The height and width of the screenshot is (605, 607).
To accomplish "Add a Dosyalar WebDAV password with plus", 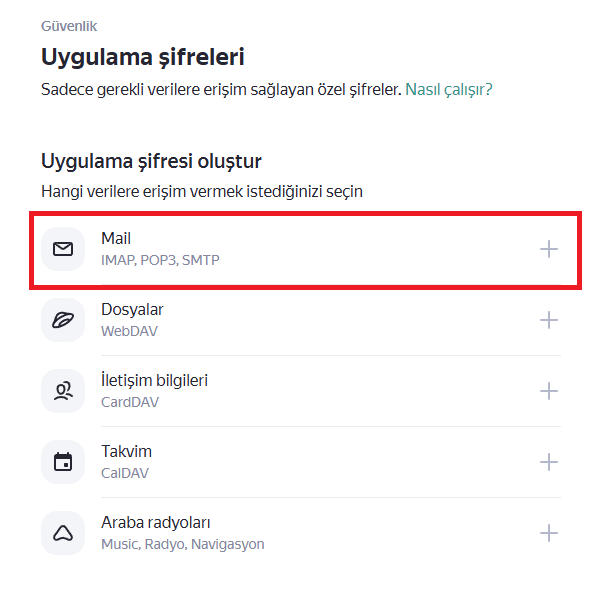I will [x=549, y=320].
